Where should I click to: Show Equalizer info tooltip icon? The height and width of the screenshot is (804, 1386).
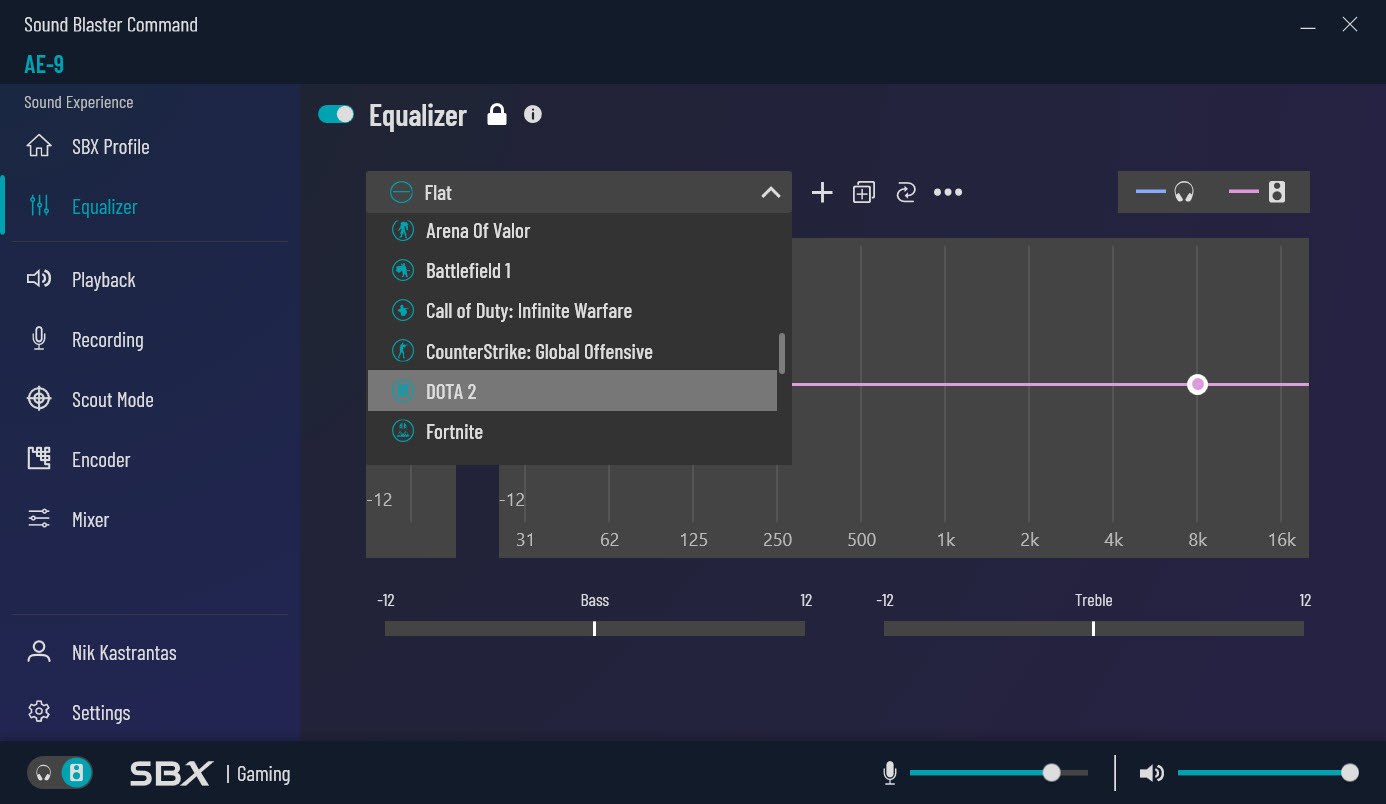click(x=533, y=114)
